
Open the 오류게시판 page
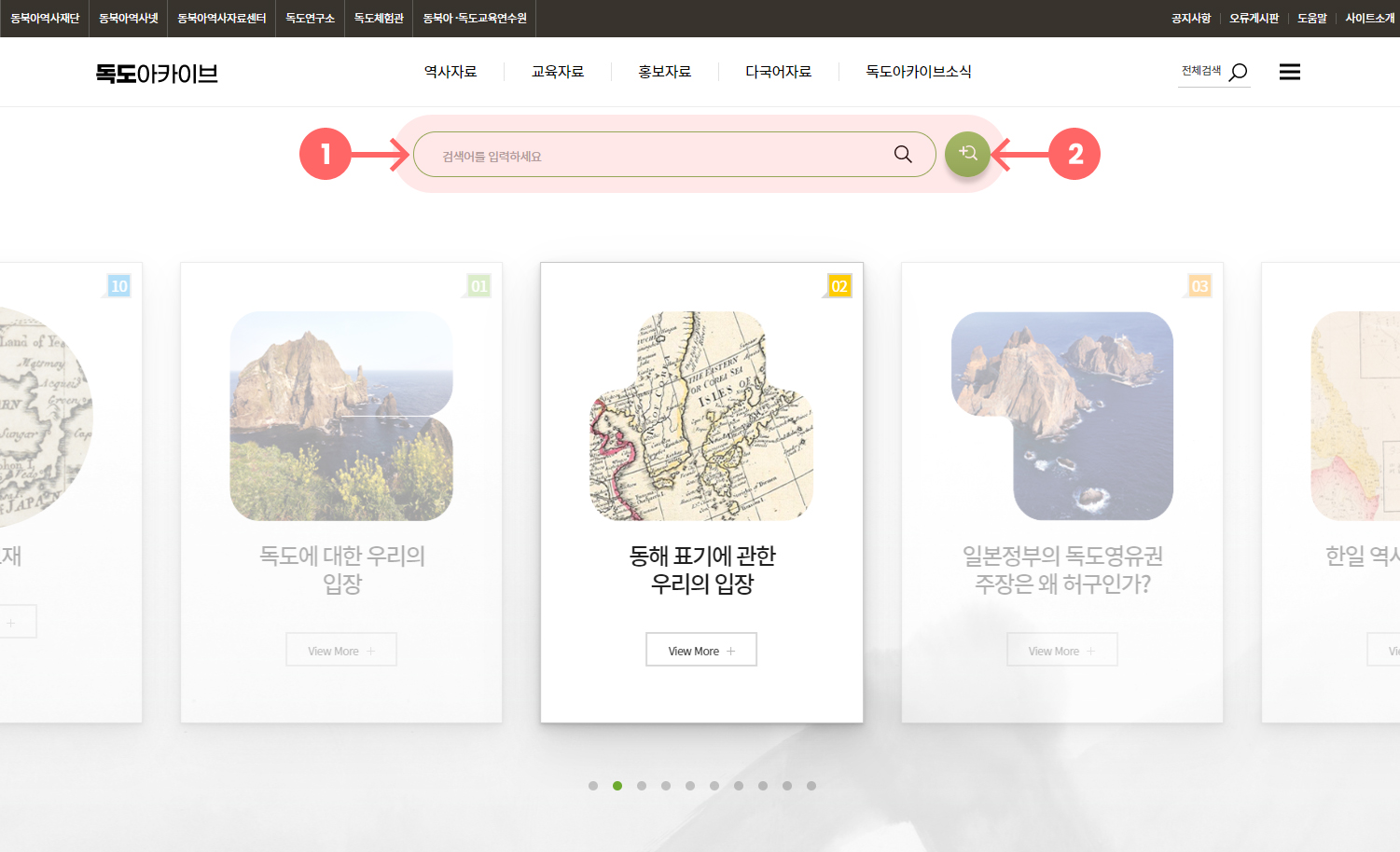1254,18
